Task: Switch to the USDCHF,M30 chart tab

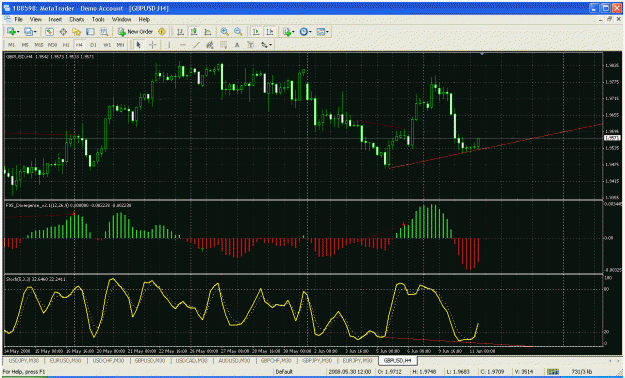Action: tap(108, 360)
